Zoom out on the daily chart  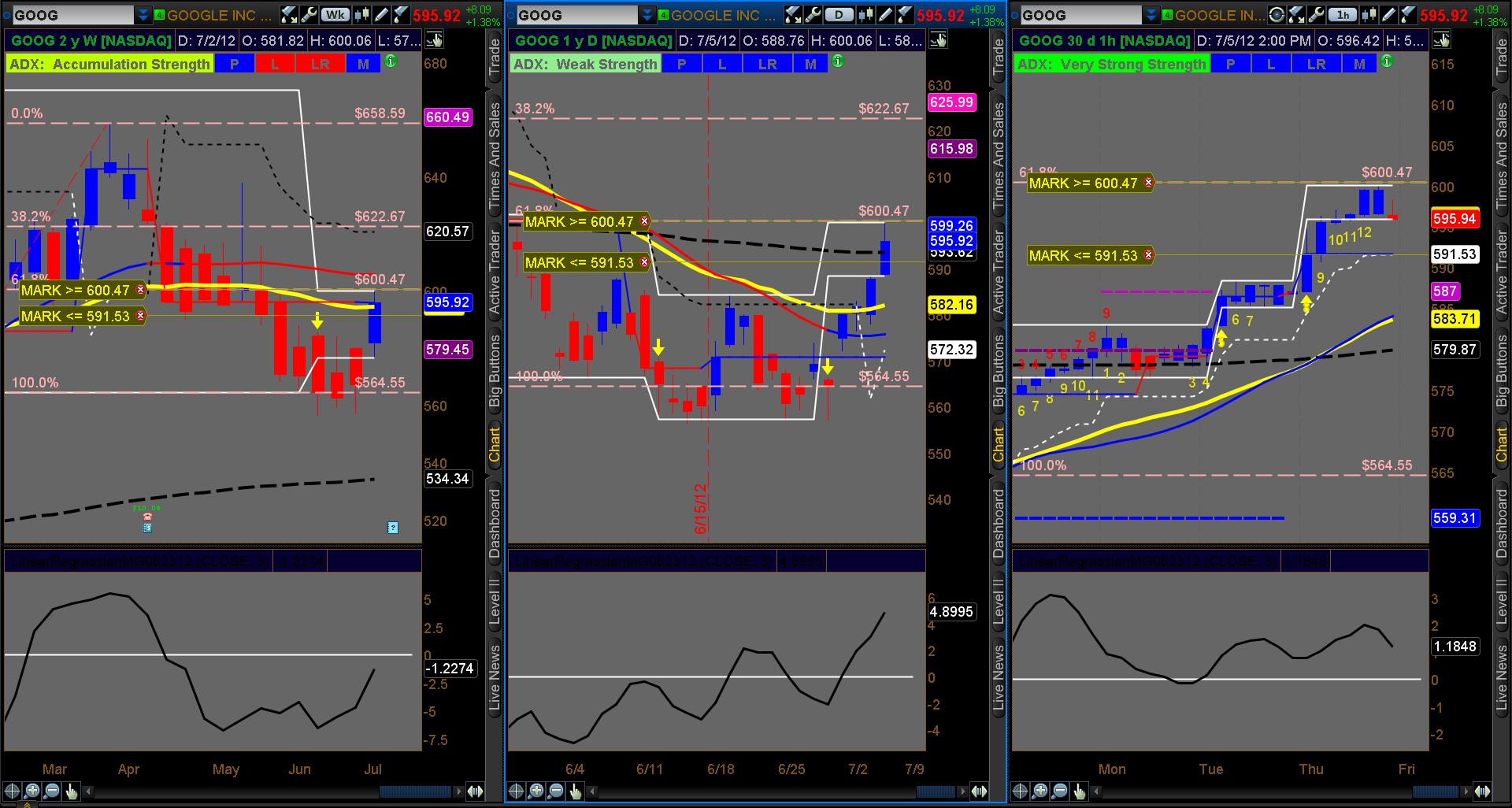coord(556,791)
